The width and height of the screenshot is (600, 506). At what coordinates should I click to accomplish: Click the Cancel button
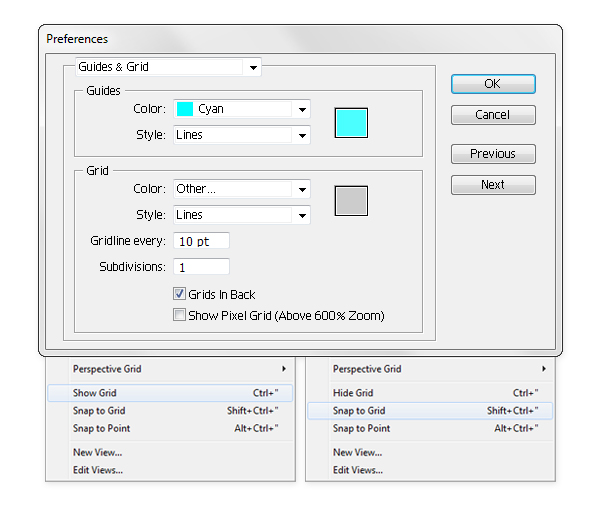(x=493, y=115)
